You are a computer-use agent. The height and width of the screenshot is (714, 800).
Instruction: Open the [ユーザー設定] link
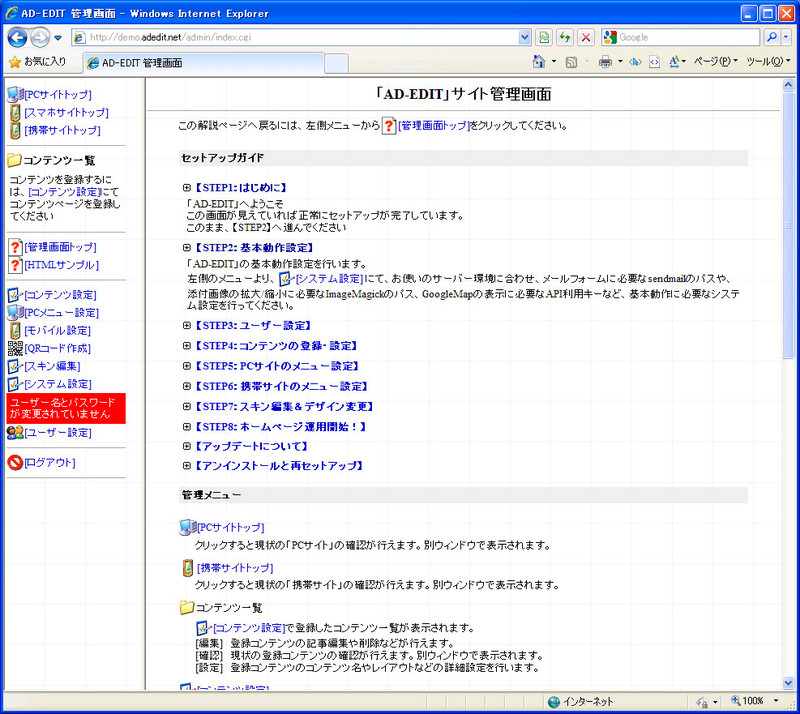pyautogui.click(x=58, y=433)
